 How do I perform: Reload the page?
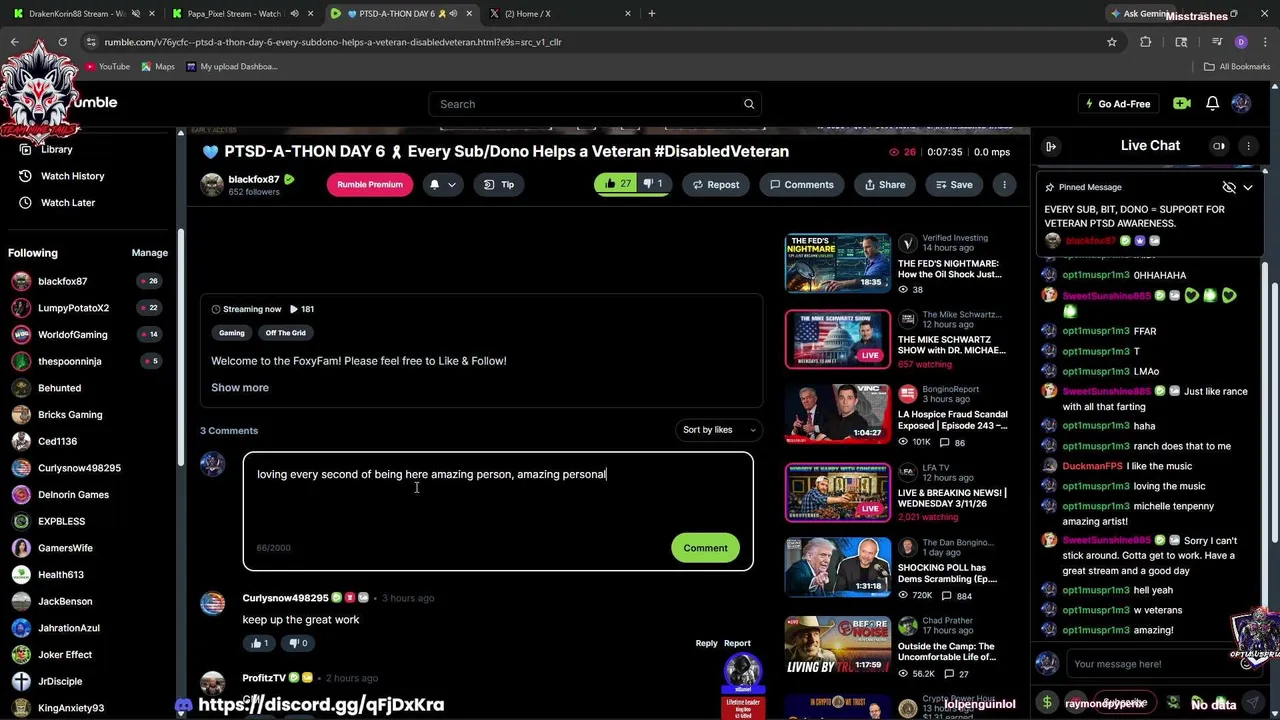click(62, 42)
